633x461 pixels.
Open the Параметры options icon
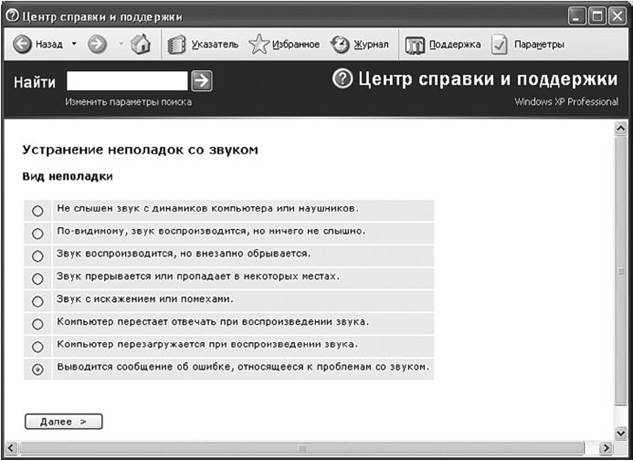(499, 44)
